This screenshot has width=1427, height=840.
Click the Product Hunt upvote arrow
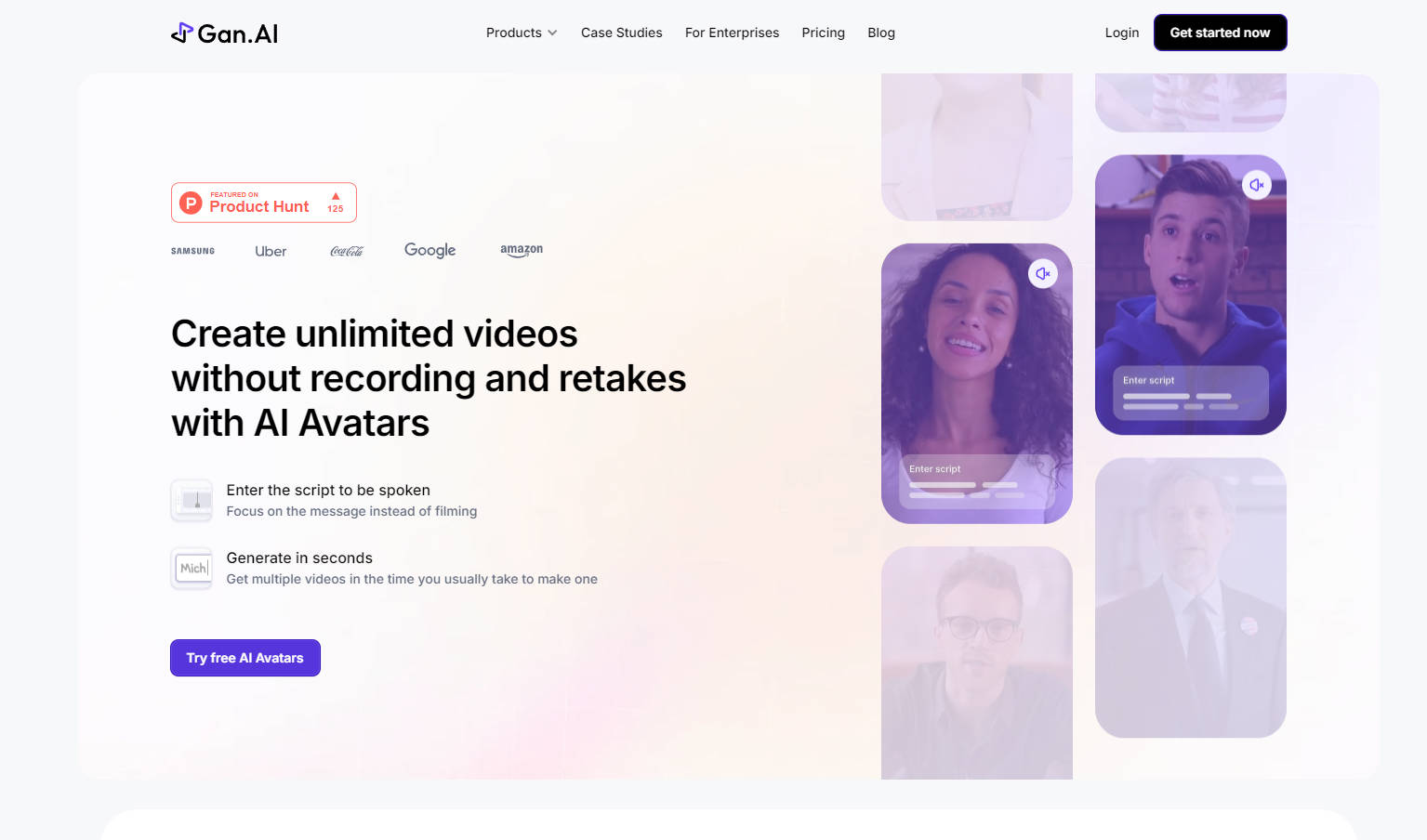tap(335, 195)
